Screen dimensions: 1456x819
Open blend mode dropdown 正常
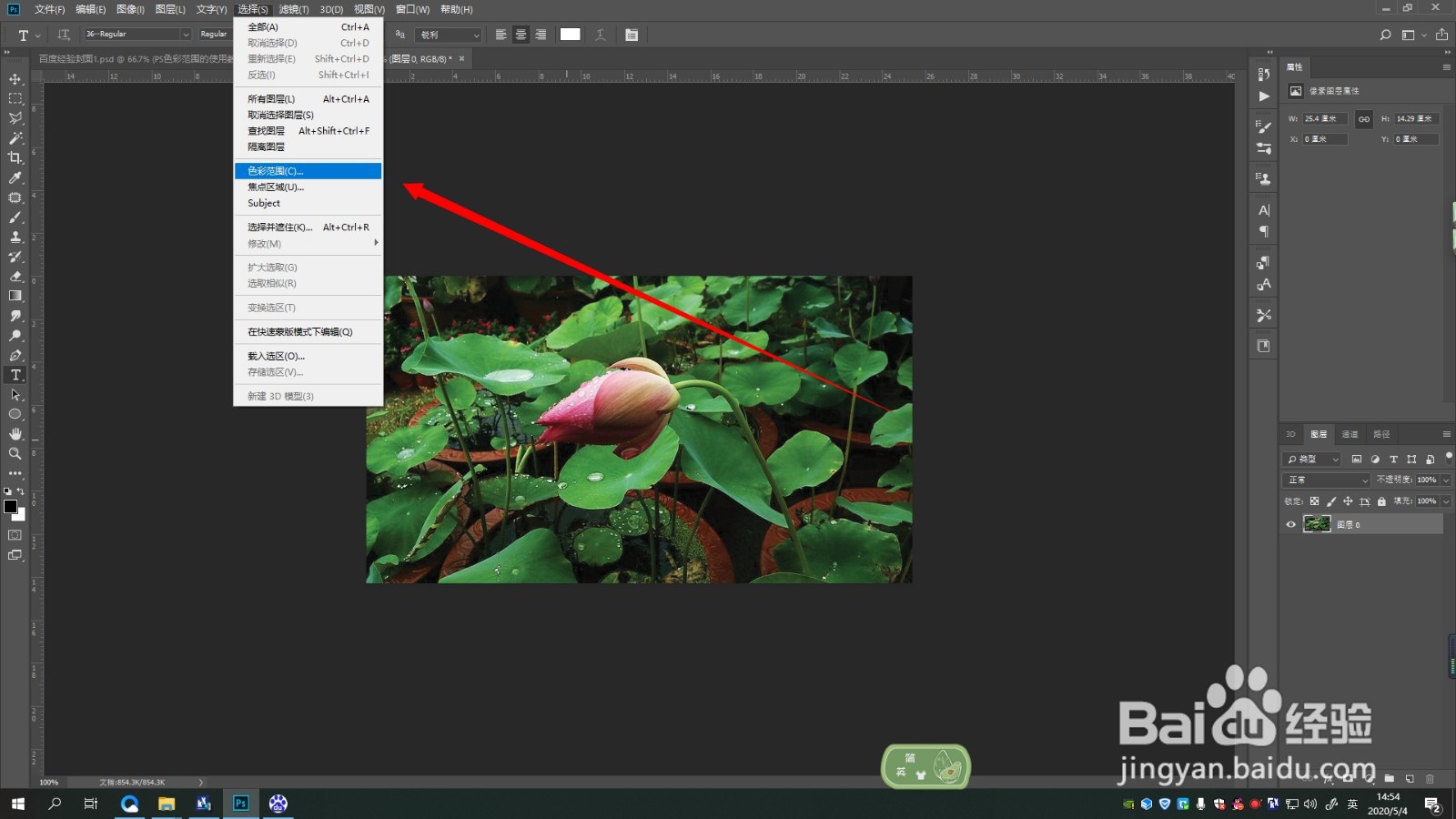(1326, 480)
